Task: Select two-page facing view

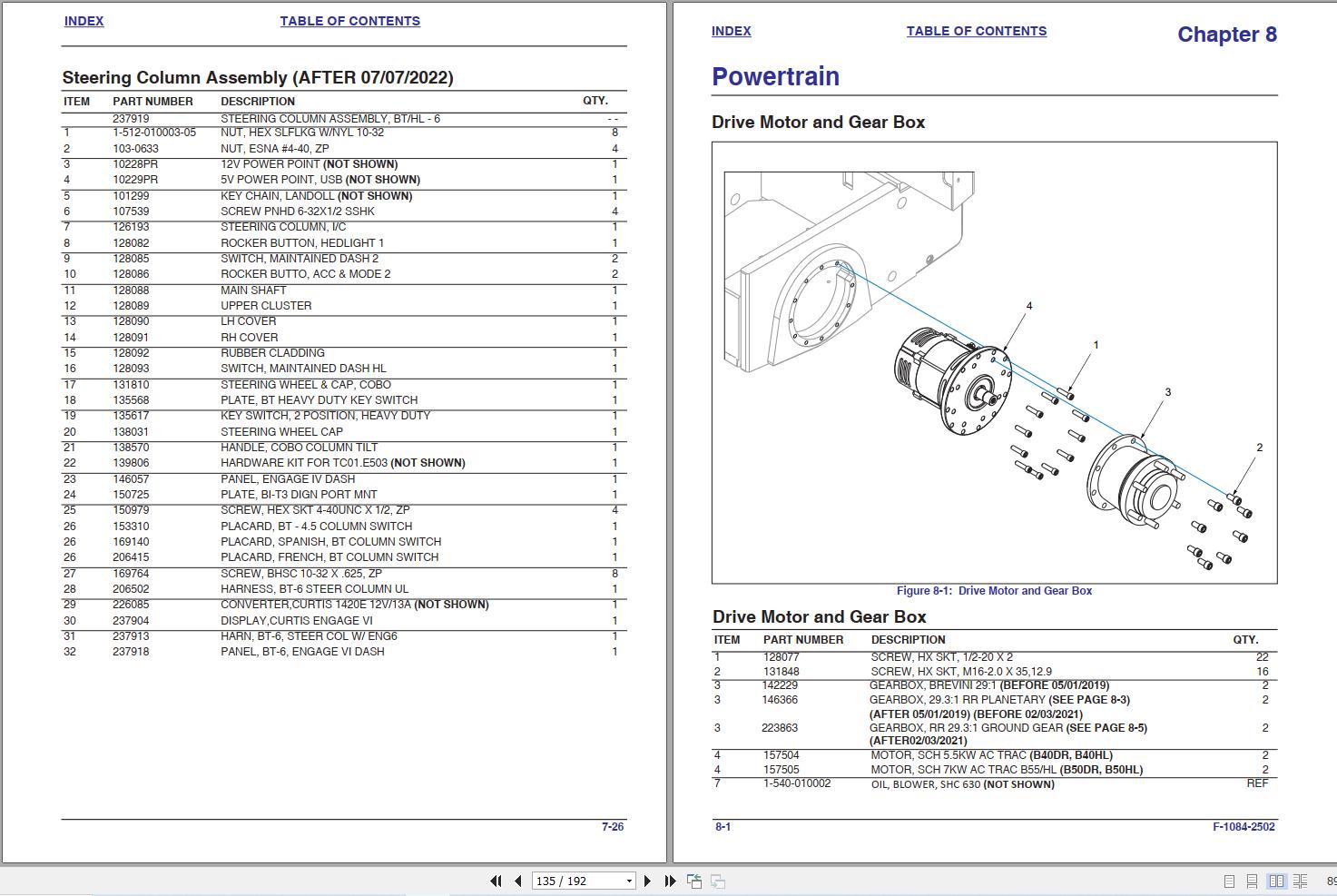Action: 1276,881
